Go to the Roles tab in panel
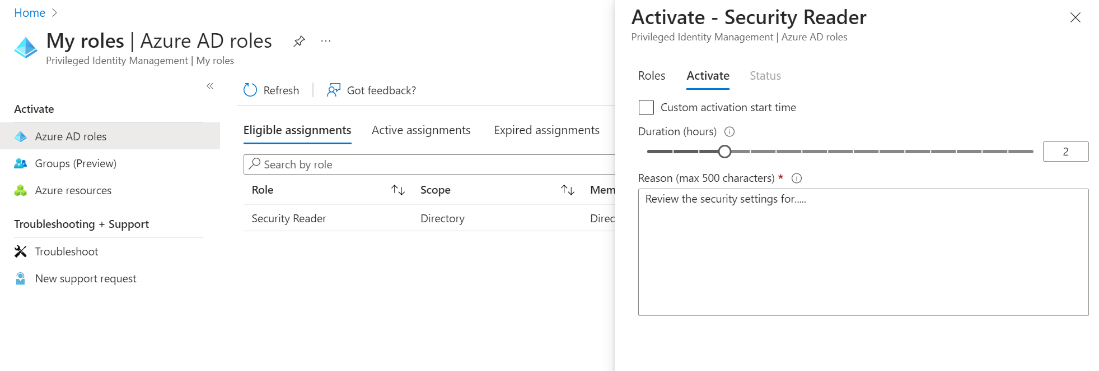Screen dimensions: 1099x371 pyautogui.click(x=652, y=76)
